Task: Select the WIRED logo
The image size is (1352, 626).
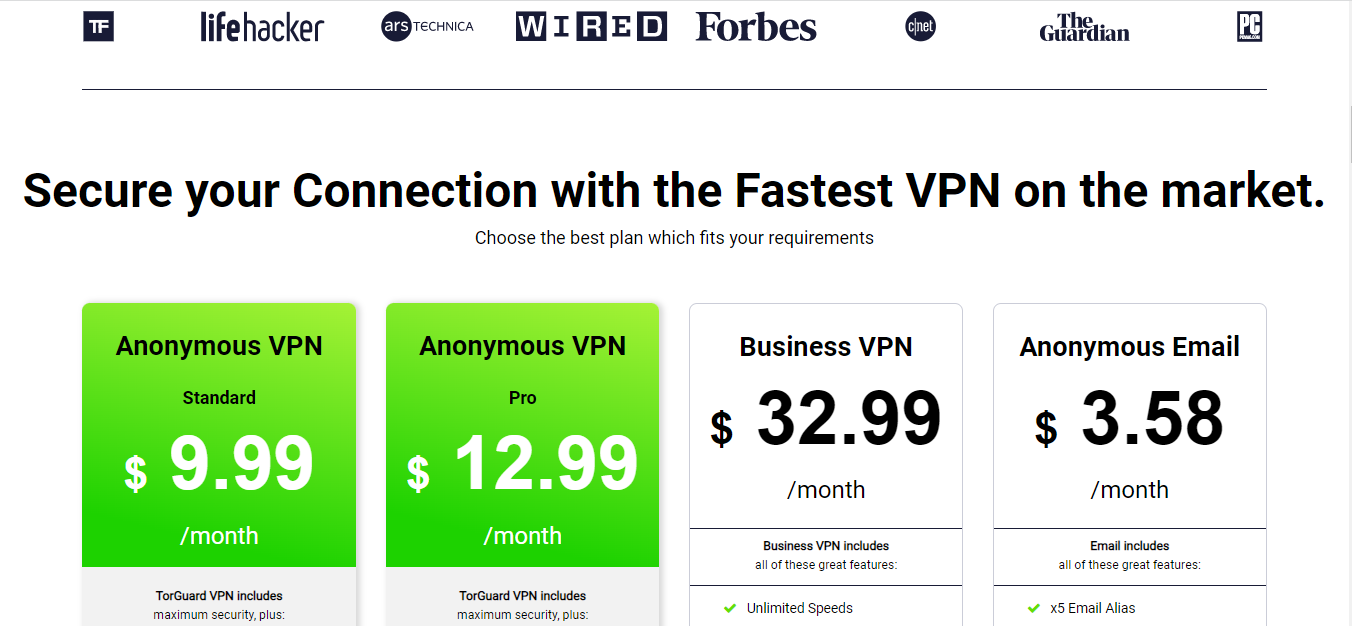Action: (x=591, y=27)
